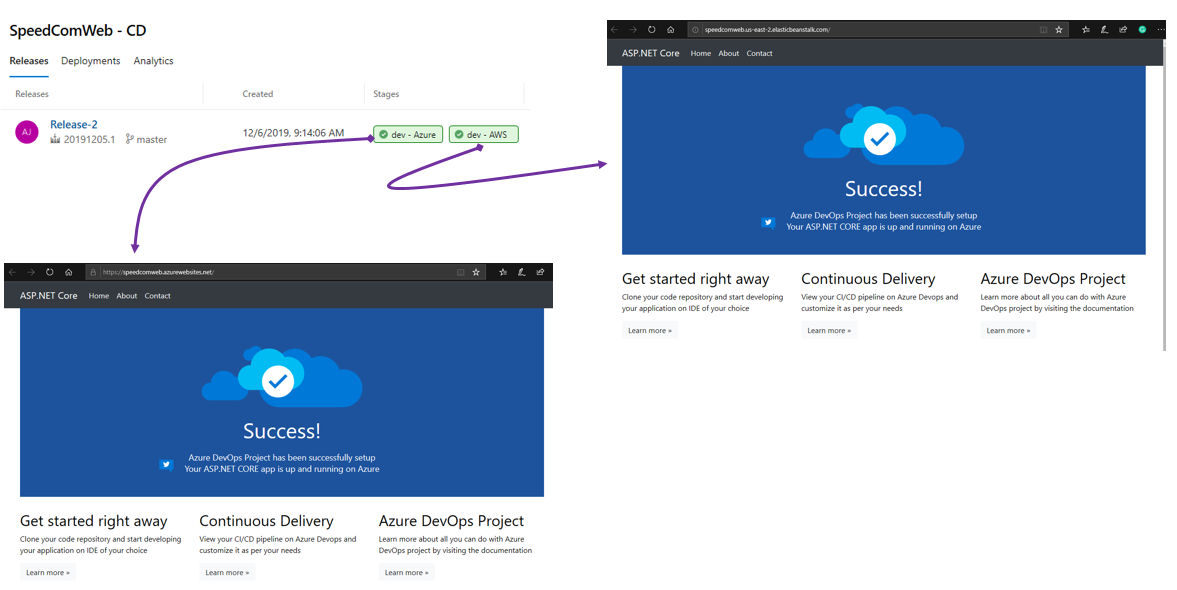
Task: Click the AJ user avatar
Action: (27, 132)
